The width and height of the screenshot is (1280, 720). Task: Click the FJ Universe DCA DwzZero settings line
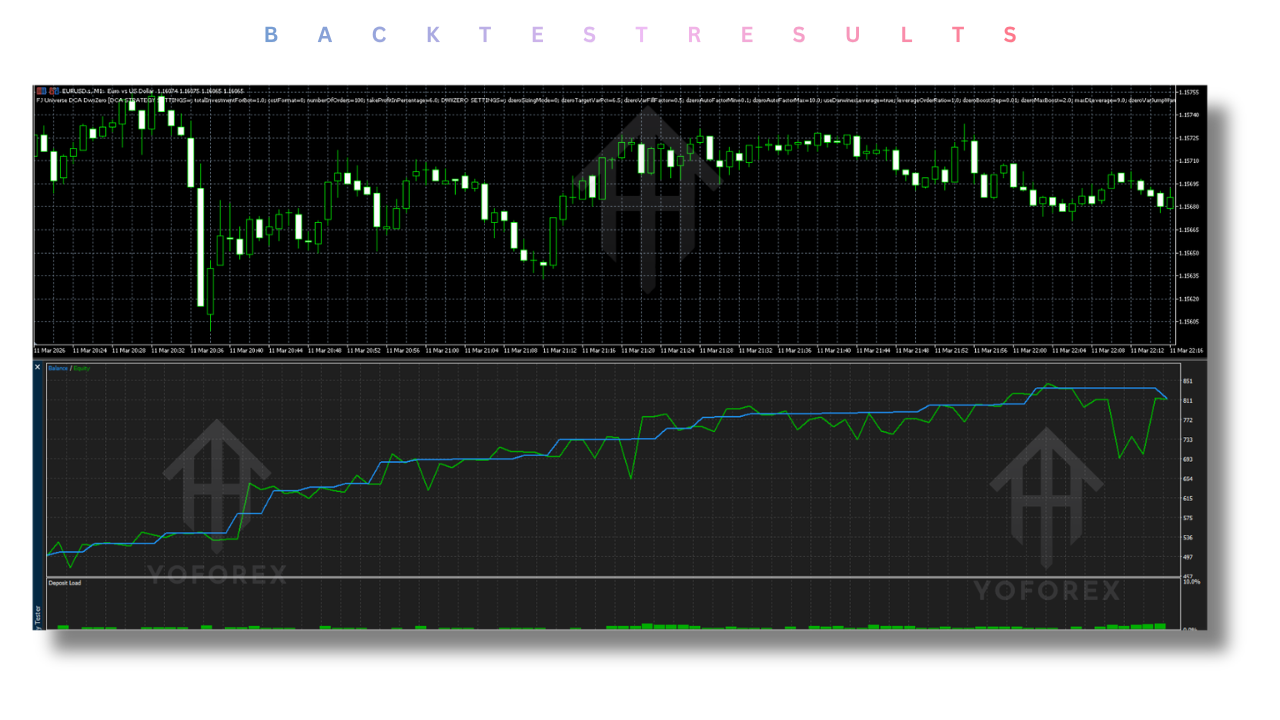[x=605, y=100]
